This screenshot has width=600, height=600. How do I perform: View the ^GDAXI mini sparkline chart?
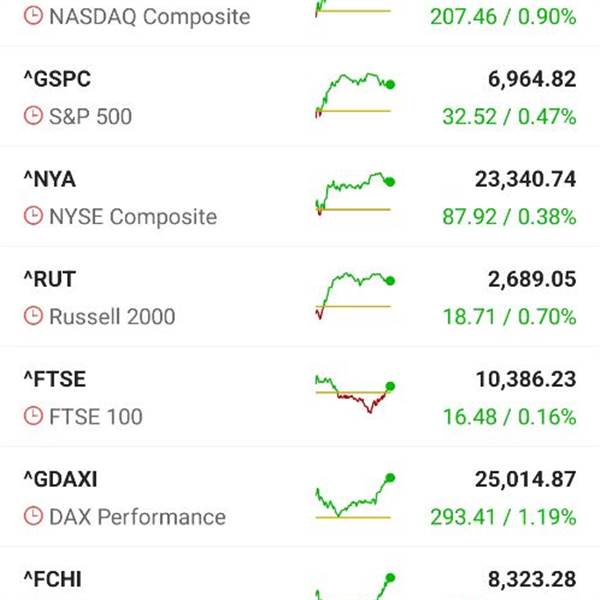click(354, 497)
